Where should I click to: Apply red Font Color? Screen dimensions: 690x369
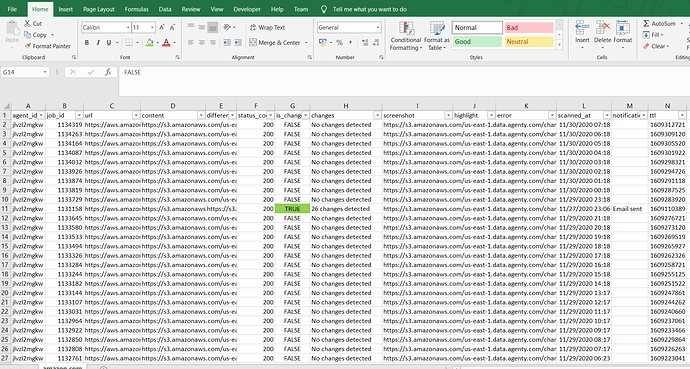166,43
